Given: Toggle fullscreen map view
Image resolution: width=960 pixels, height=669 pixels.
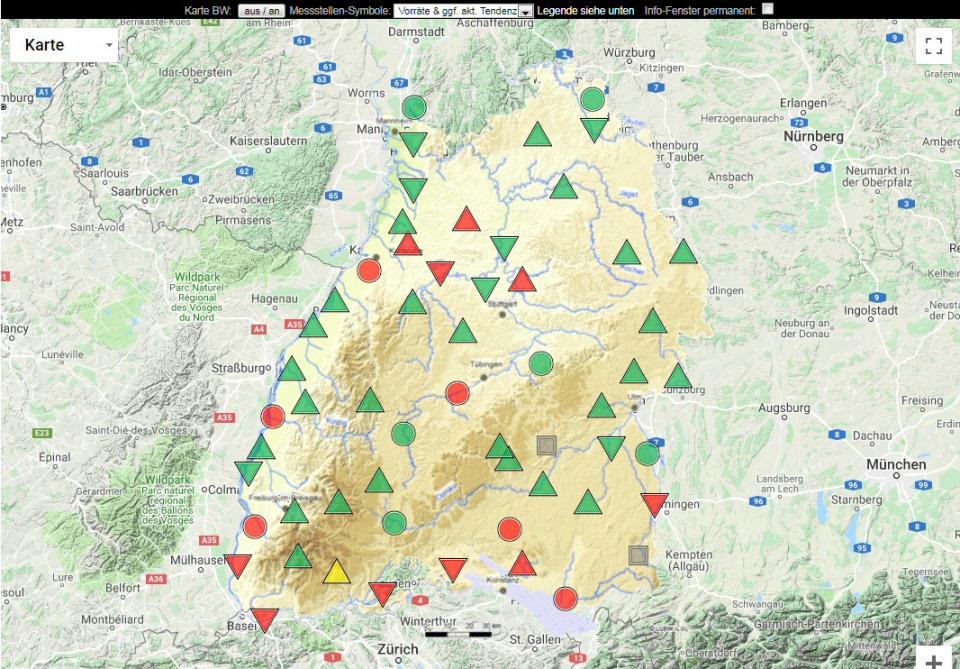Looking at the screenshot, I should point(933,45).
